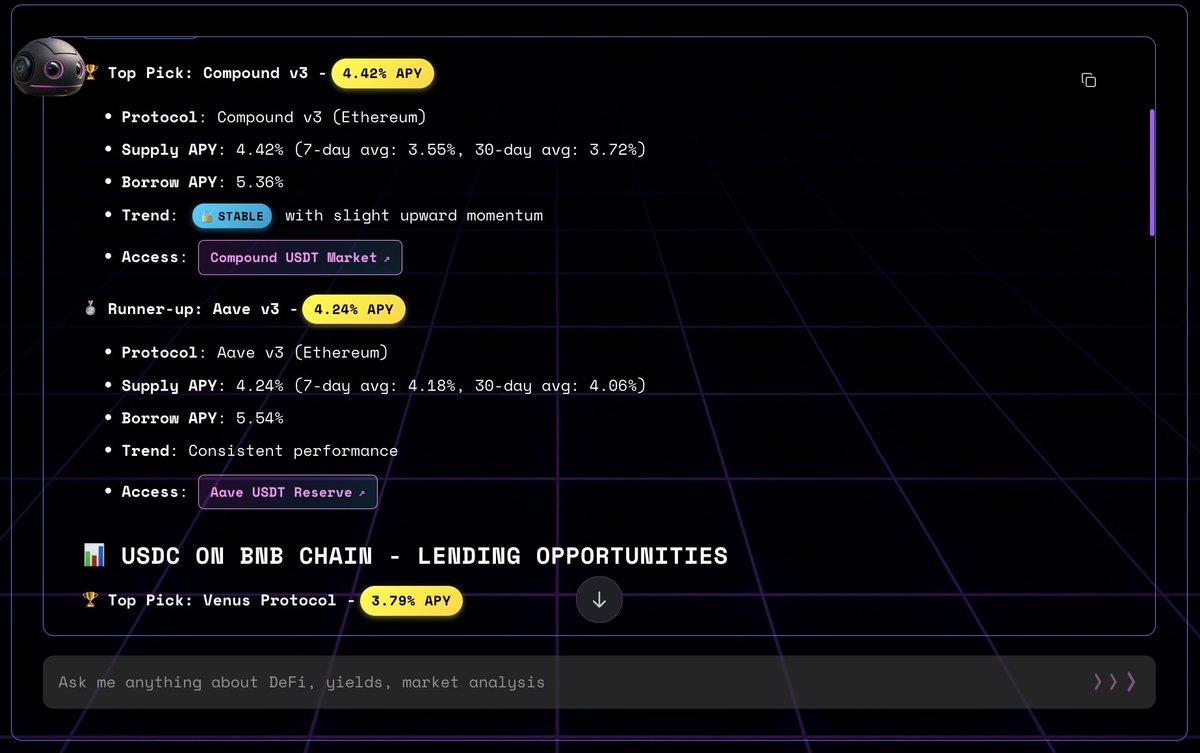Image resolution: width=1200 pixels, height=753 pixels.
Task: Click 'USDC ON BNB CHAIN - LENDING OPPORTUNITIES' heading
Action: 424,555
